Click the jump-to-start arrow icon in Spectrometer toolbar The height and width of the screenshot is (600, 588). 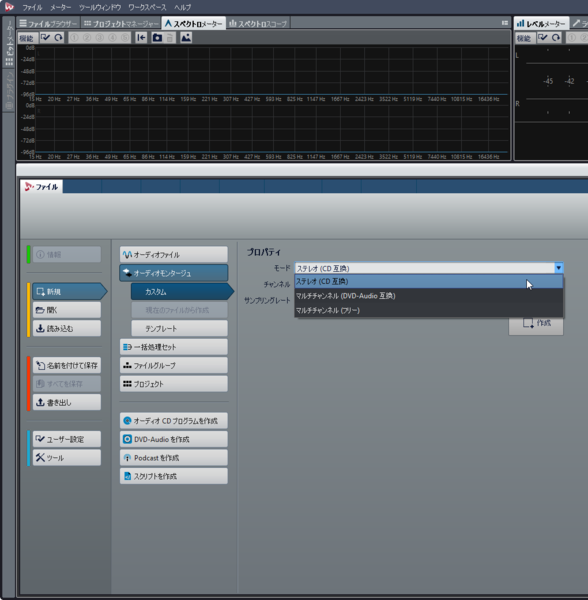[x=141, y=38]
